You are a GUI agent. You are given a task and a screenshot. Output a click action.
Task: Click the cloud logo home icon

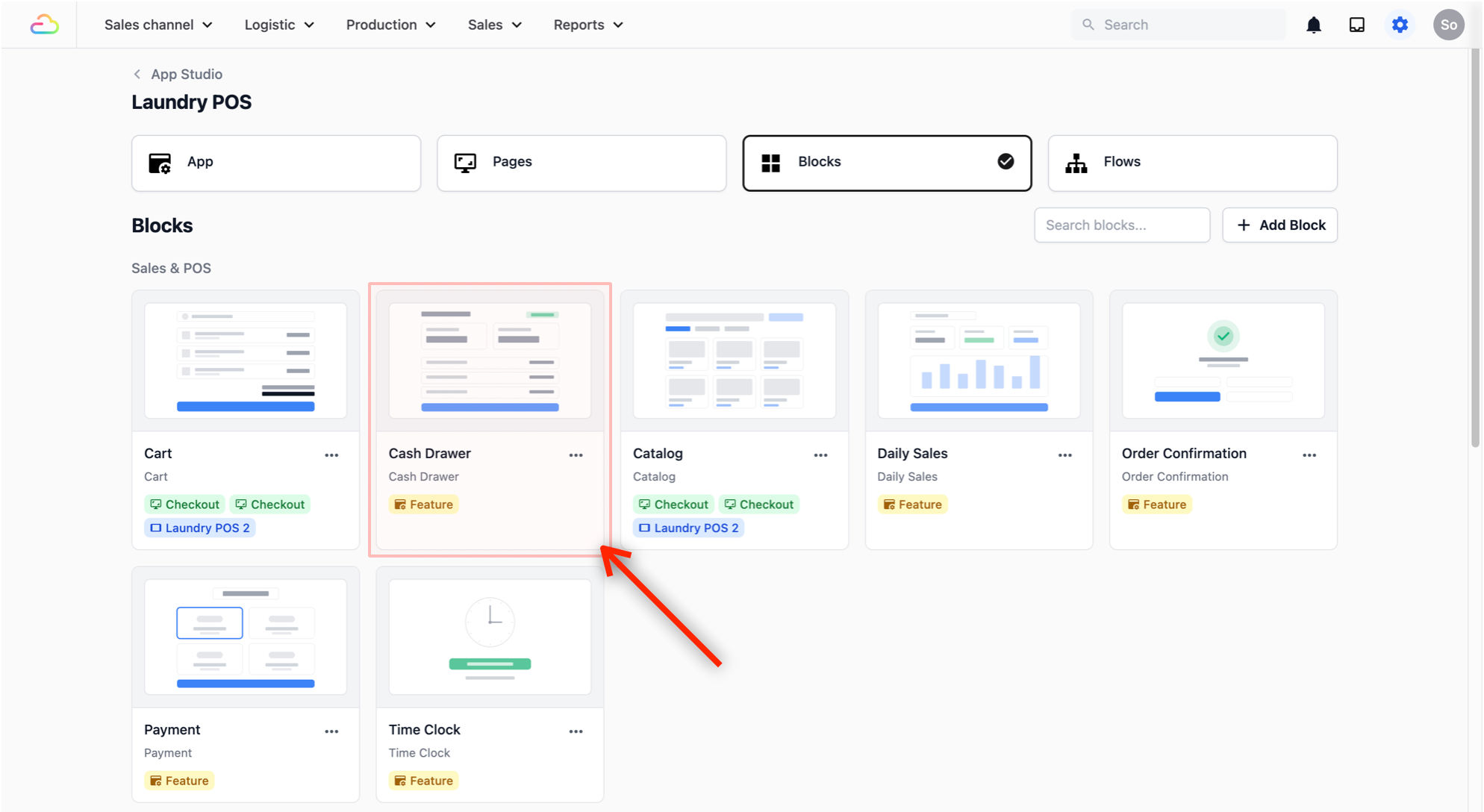click(x=44, y=25)
